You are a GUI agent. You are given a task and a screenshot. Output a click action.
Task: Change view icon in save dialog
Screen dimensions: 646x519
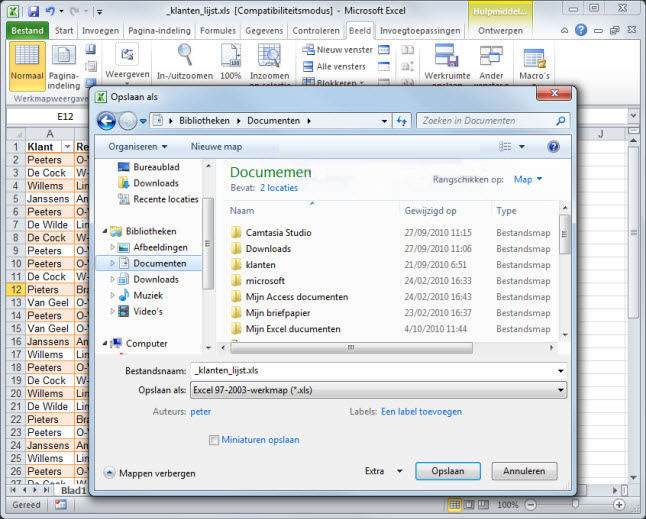pos(505,147)
